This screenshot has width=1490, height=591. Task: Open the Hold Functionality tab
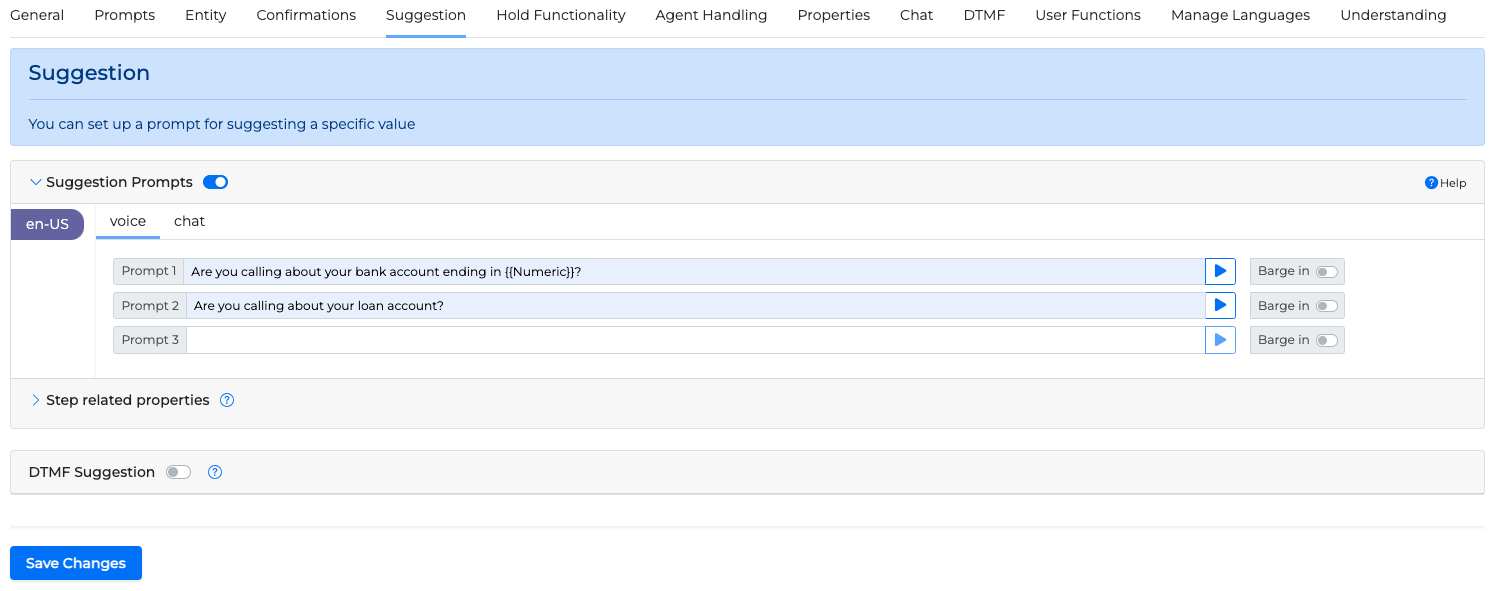click(x=560, y=15)
